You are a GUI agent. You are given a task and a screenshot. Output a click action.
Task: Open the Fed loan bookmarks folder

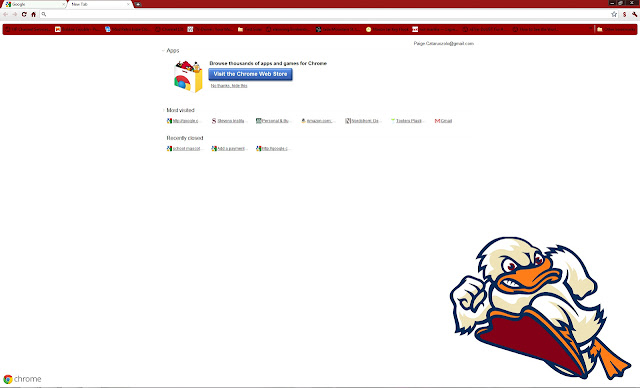tap(250, 29)
